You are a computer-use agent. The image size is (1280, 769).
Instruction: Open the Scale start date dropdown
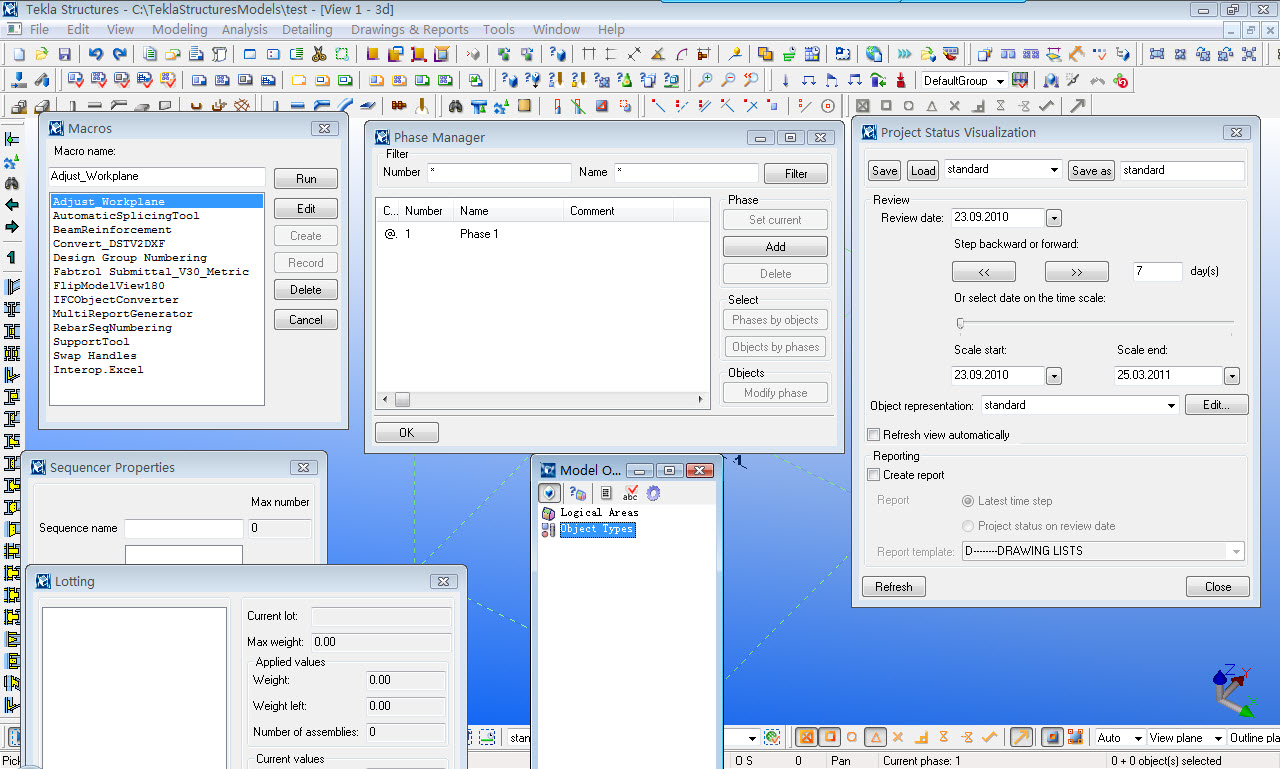click(x=1053, y=376)
